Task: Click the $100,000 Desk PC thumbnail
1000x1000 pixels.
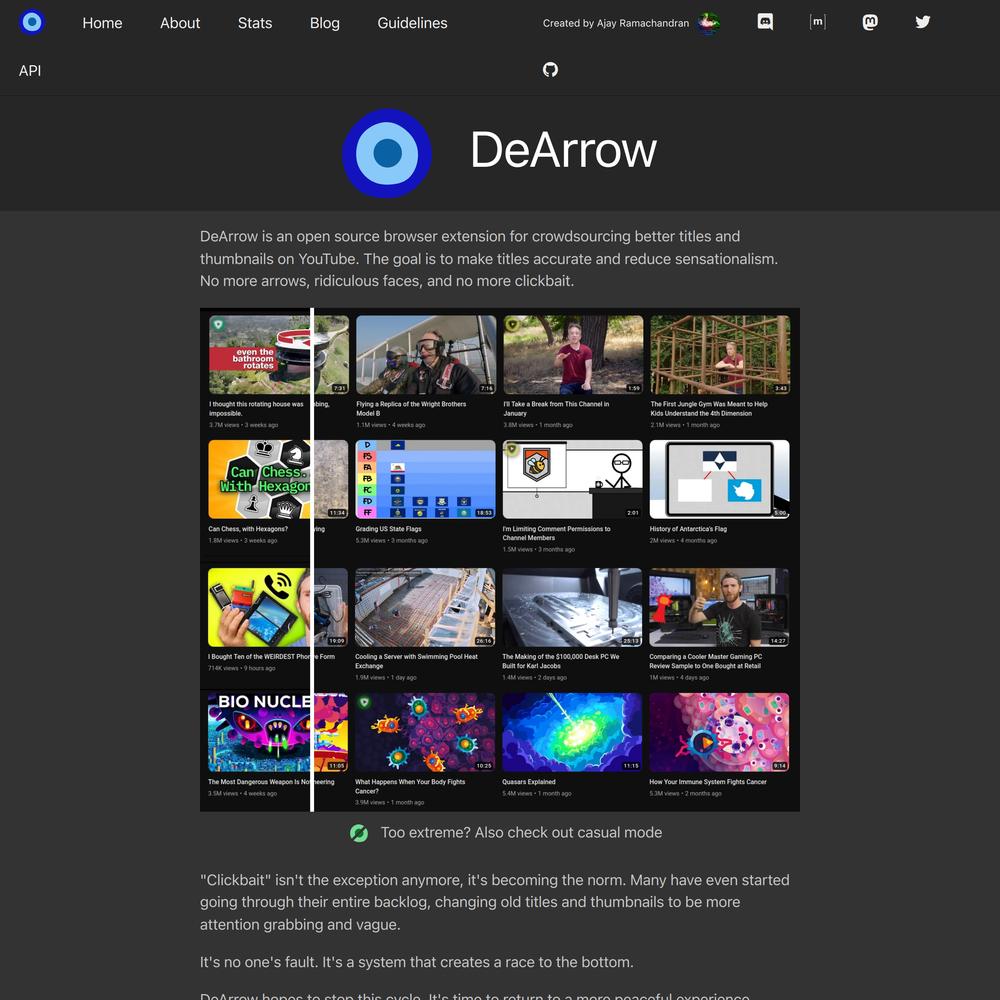Action: [x=572, y=607]
